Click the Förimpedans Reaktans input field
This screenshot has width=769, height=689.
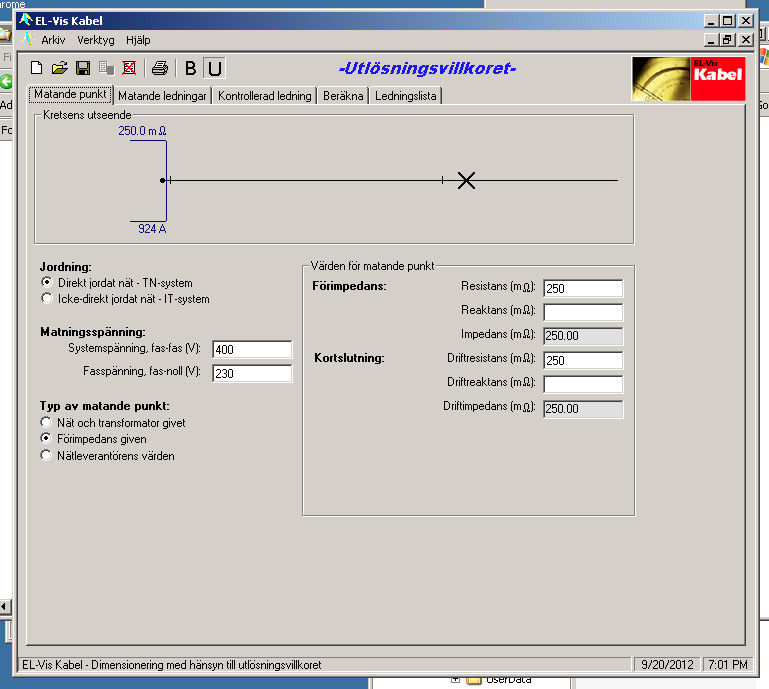click(583, 312)
